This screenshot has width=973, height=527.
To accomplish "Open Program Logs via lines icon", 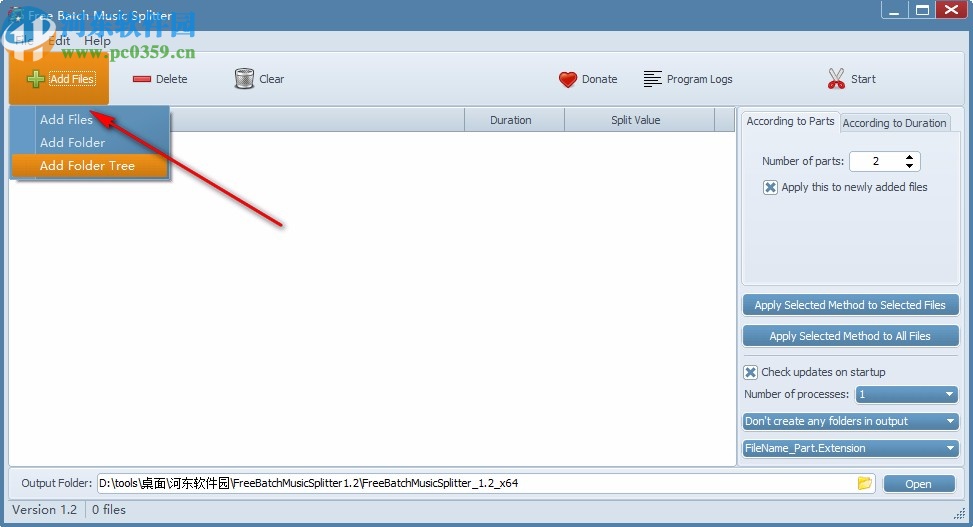I will pos(652,79).
